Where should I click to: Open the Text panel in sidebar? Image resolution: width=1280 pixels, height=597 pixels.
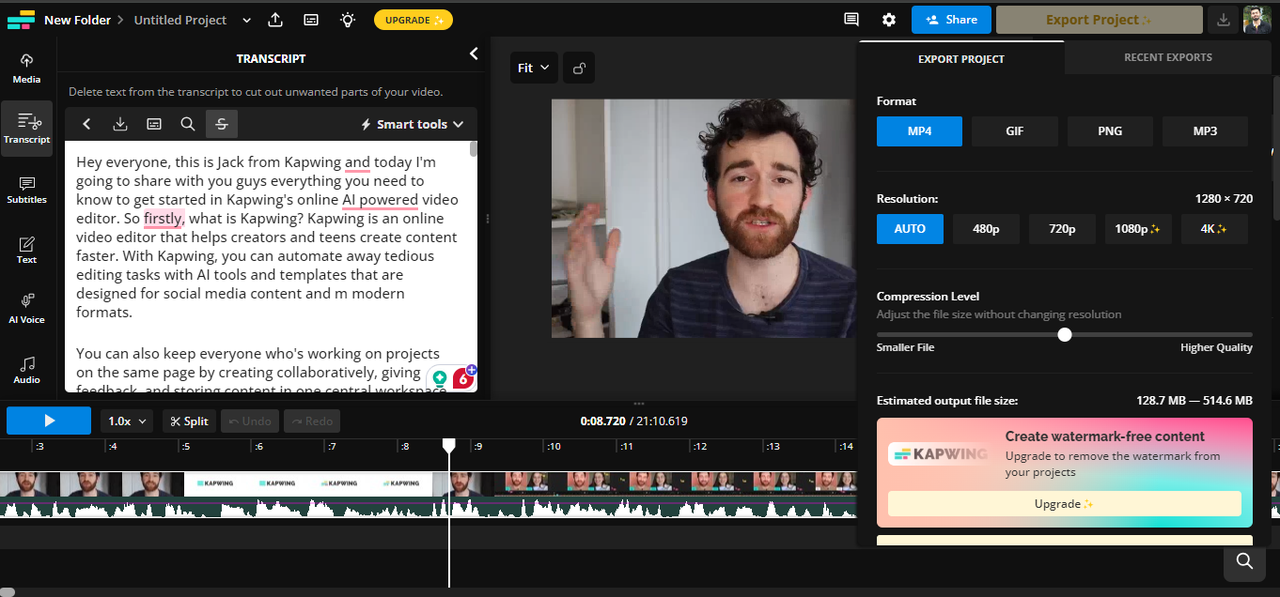[27, 249]
